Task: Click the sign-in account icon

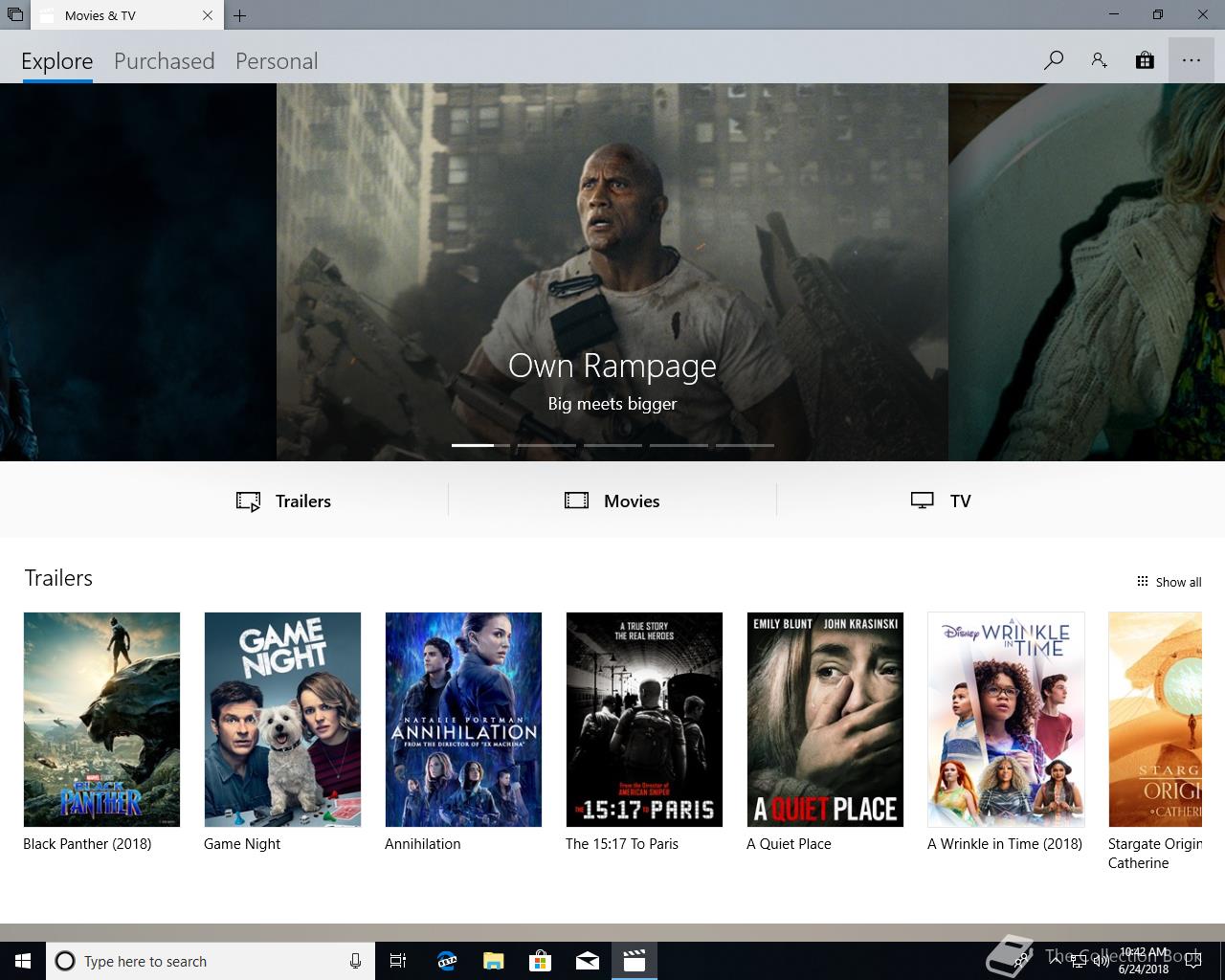Action: (x=1099, y=60)
